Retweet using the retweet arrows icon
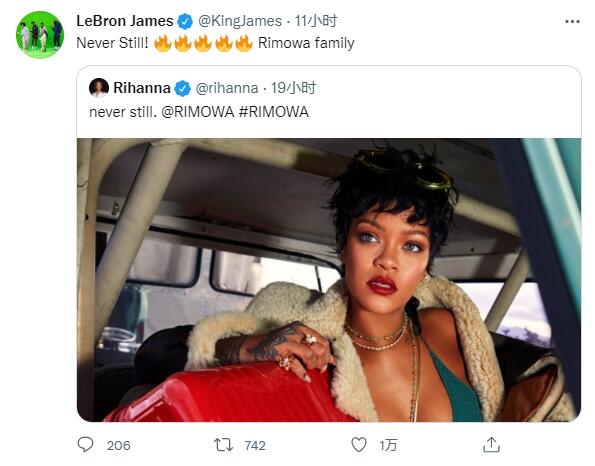This screenshot has height=466, width=595. point(223,444)
